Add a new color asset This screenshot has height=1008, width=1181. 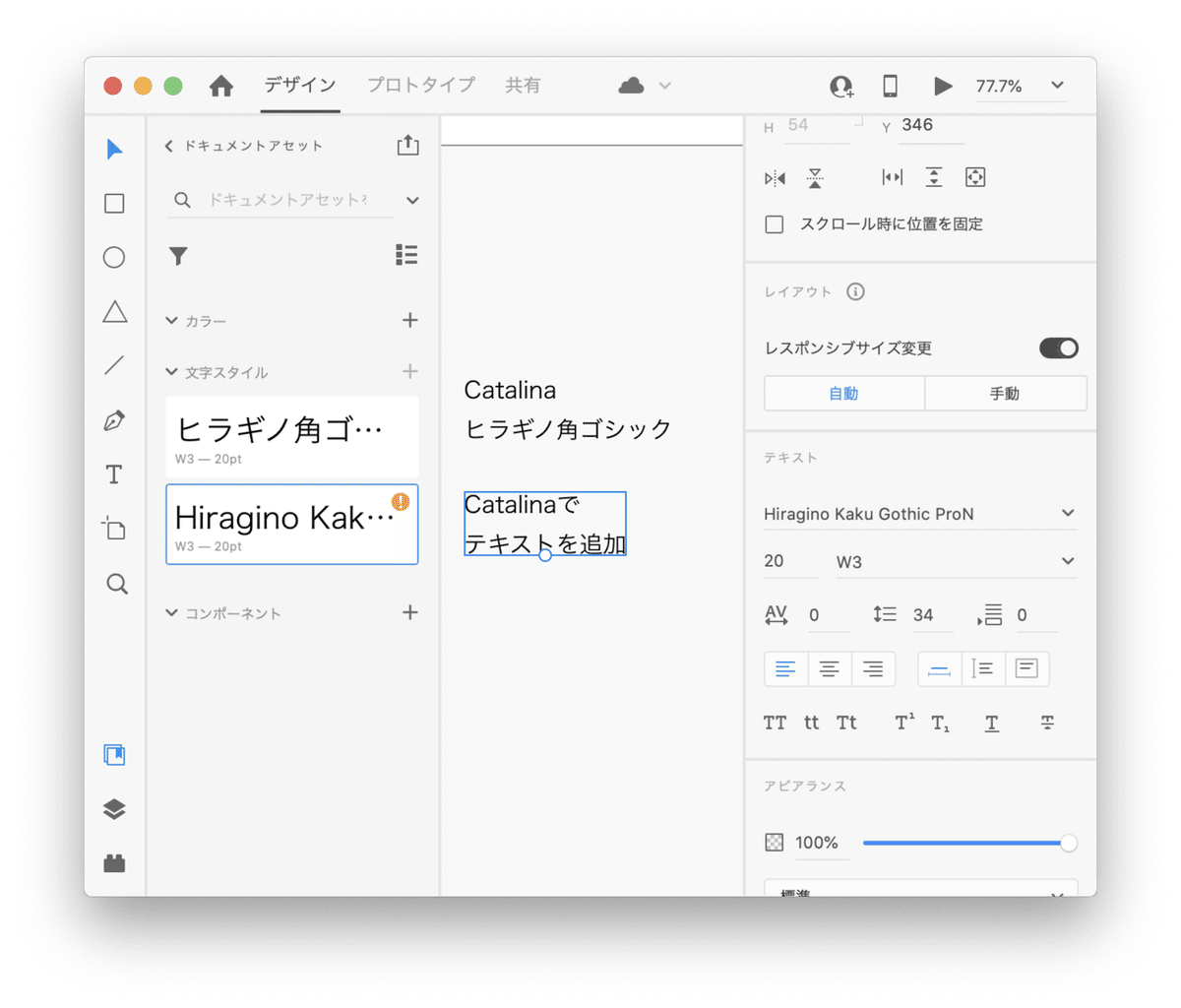[410, 321]
